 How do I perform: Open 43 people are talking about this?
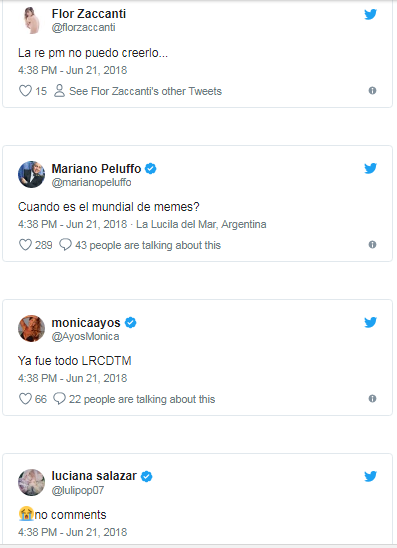click(x=148, y=245)
